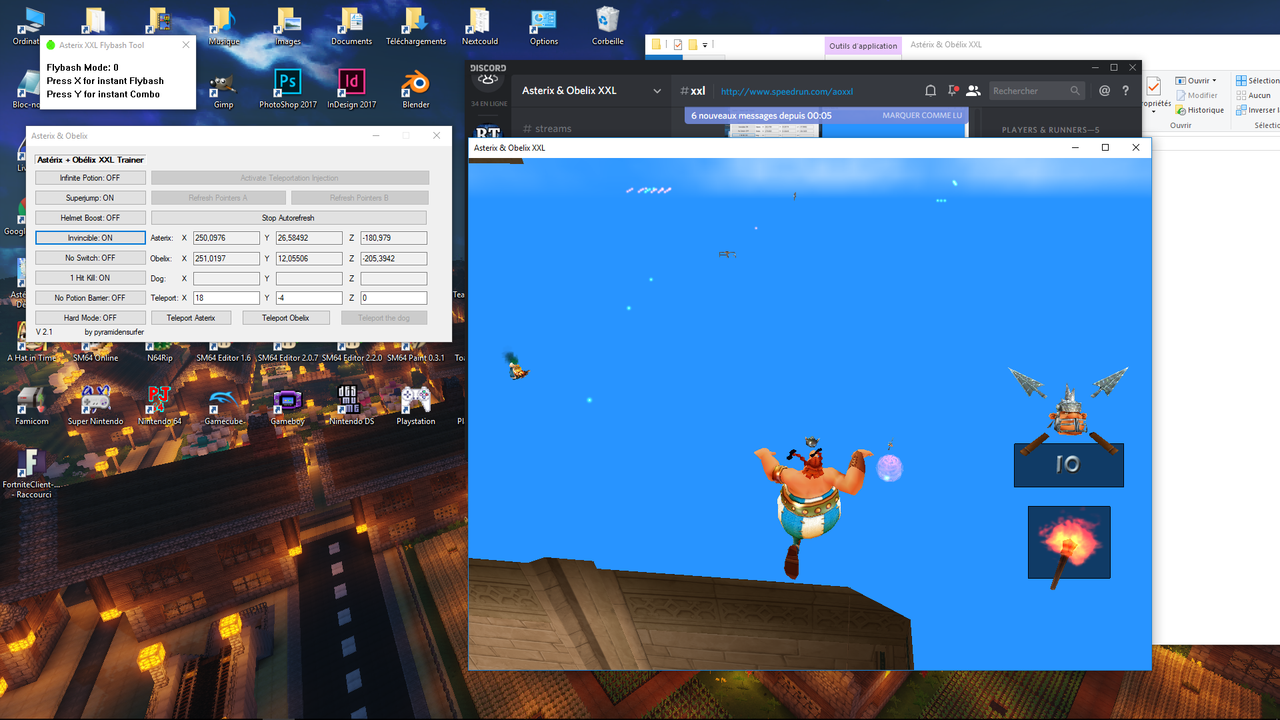Click Asterix Y coordinate value 26,58492

pos(309,238)
